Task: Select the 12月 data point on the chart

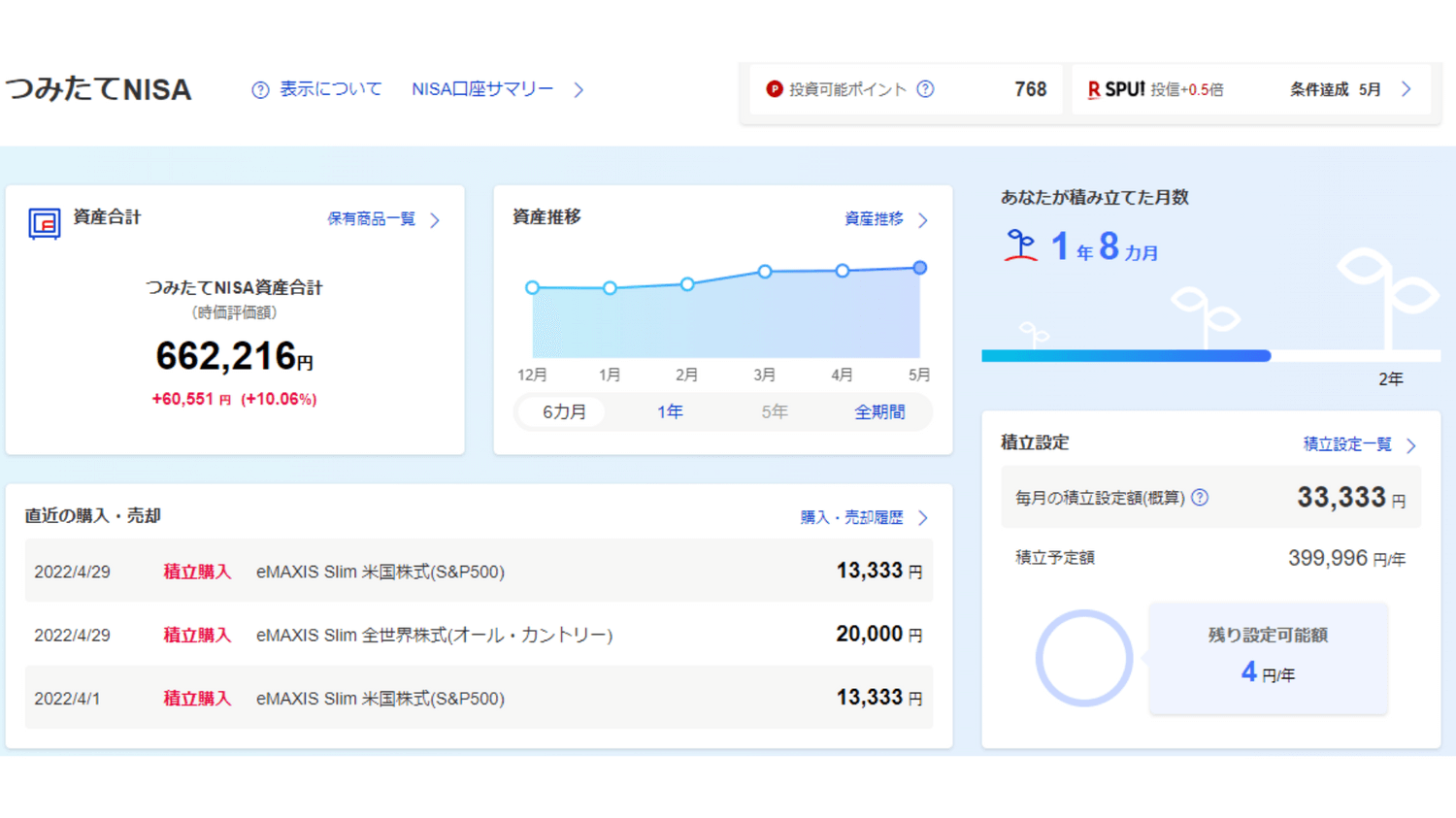Action: point(532,288)
